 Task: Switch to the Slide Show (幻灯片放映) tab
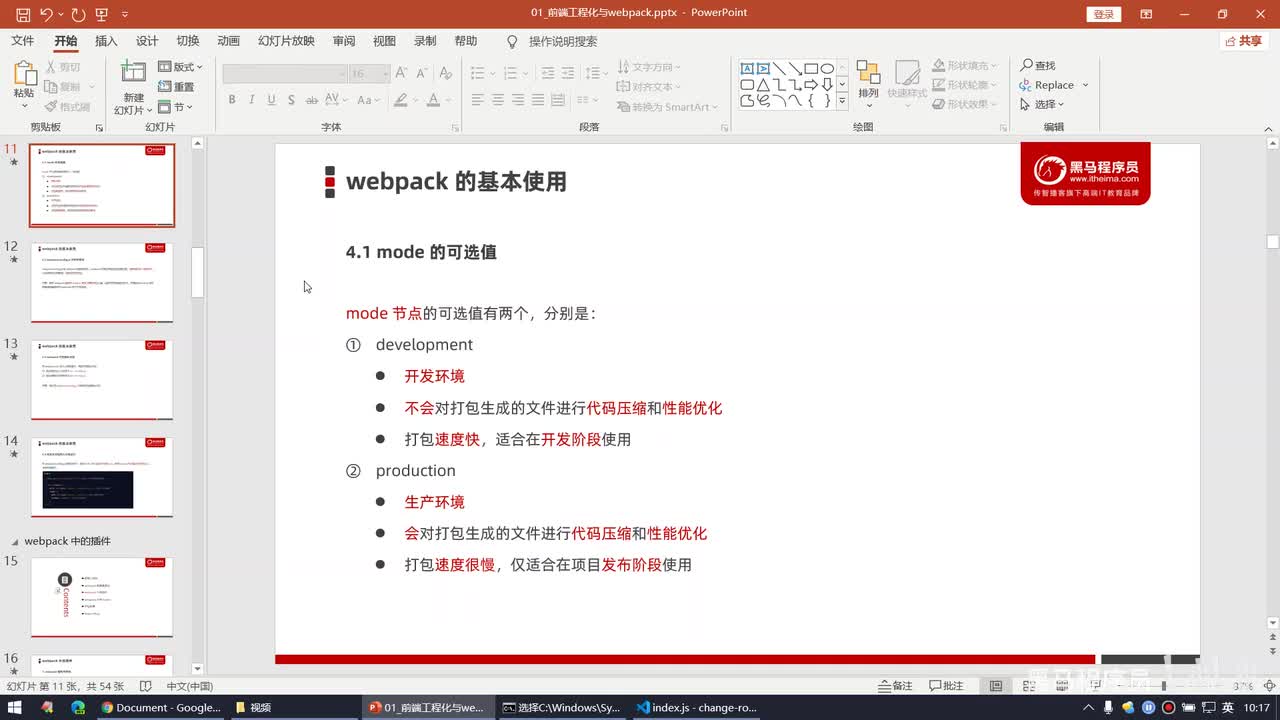tap(286, 41)
